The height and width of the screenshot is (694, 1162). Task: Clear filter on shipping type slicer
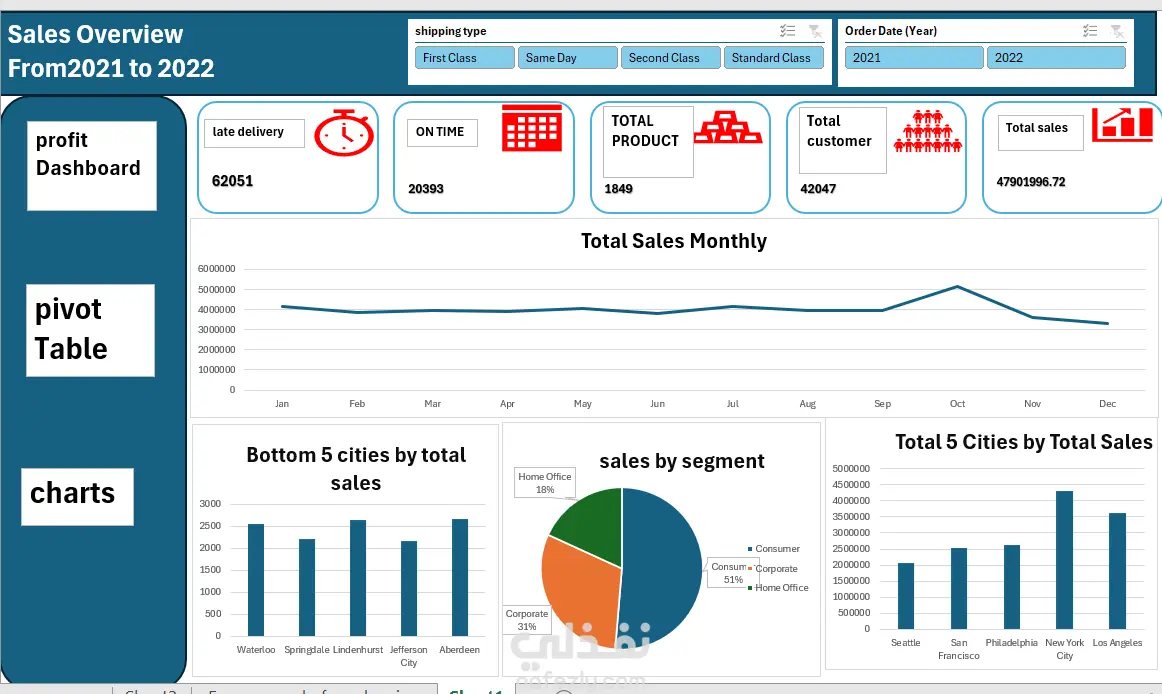coord(815,31)
